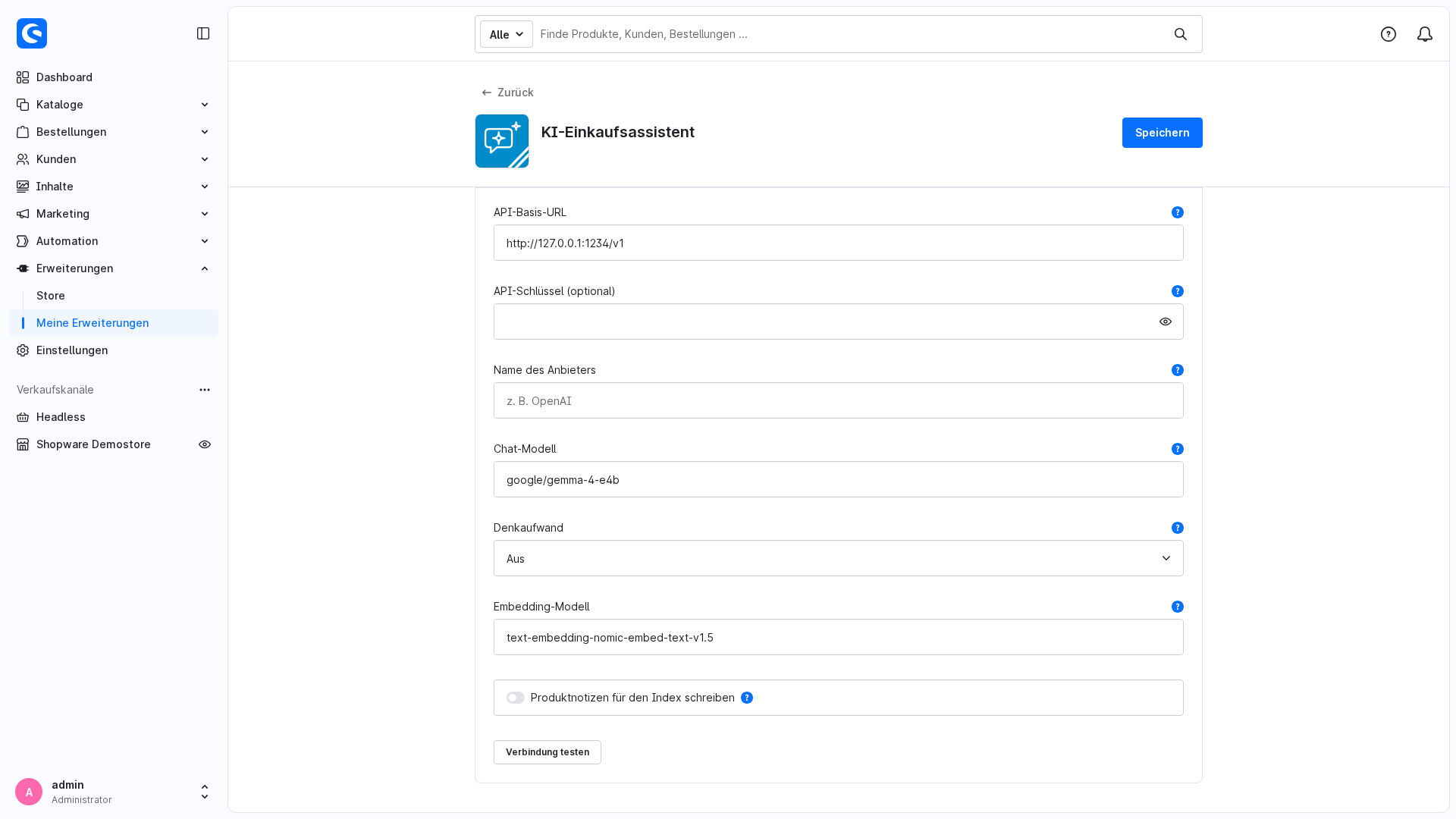Click the Speichern button
1456x819 pixels.
tap(1162, 133)
